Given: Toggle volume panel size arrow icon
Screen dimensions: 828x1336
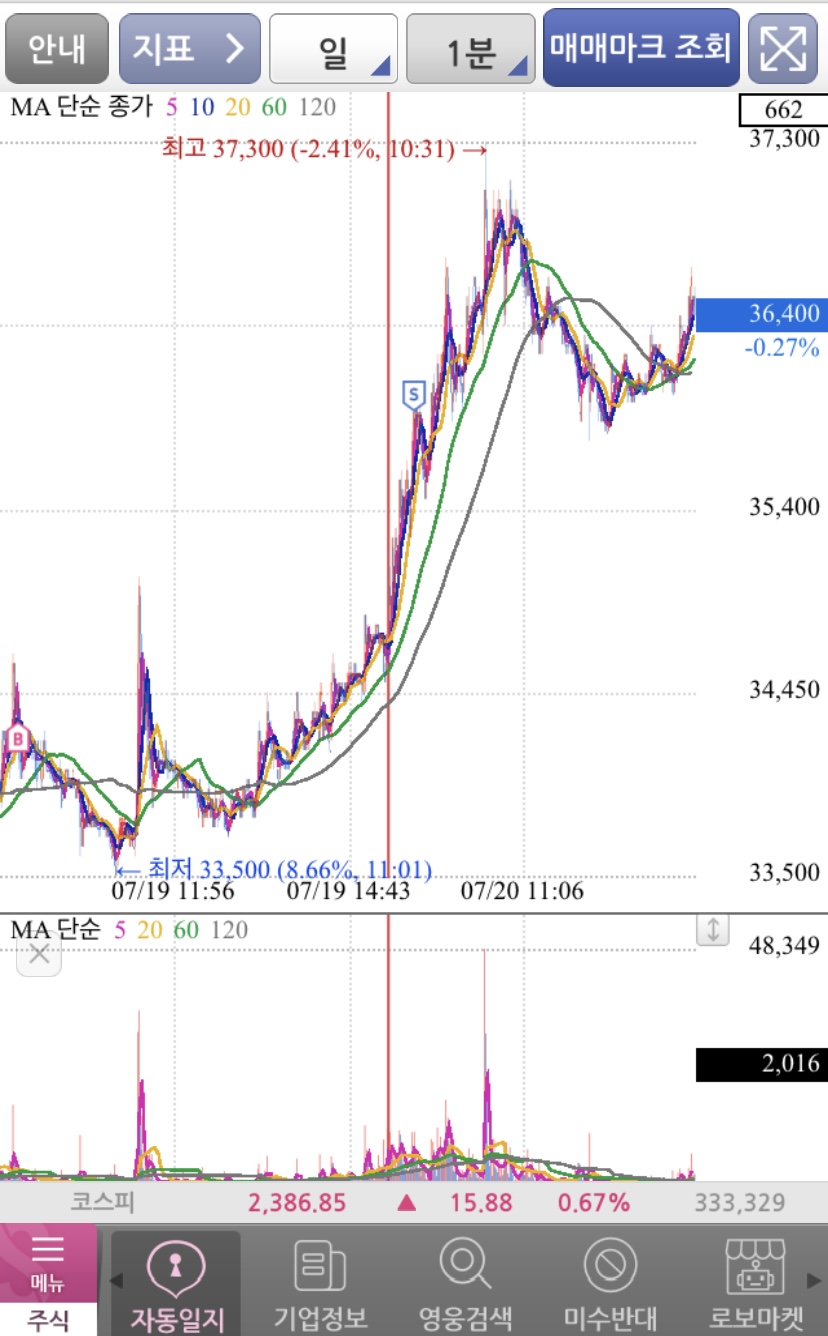Looking at the screenshot, I should (713, 929).
